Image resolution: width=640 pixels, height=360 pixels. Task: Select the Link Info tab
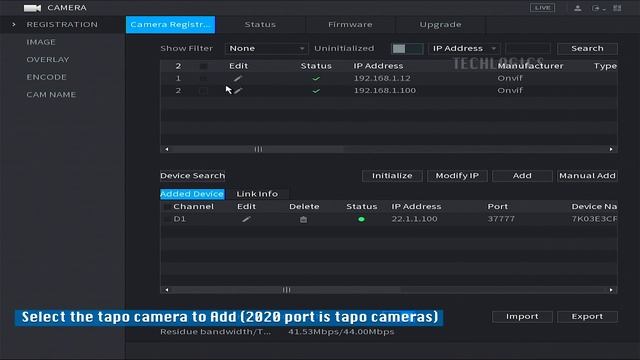pos(257,194)
